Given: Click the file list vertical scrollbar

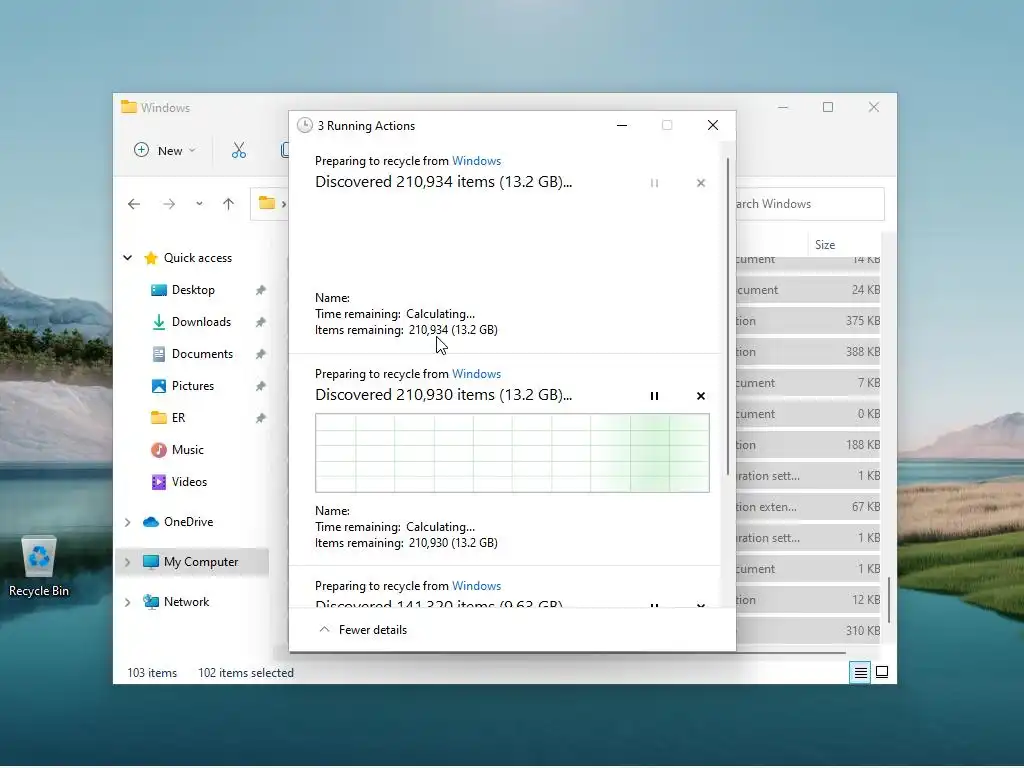Looking at the screenshot, I should (888, 599).
